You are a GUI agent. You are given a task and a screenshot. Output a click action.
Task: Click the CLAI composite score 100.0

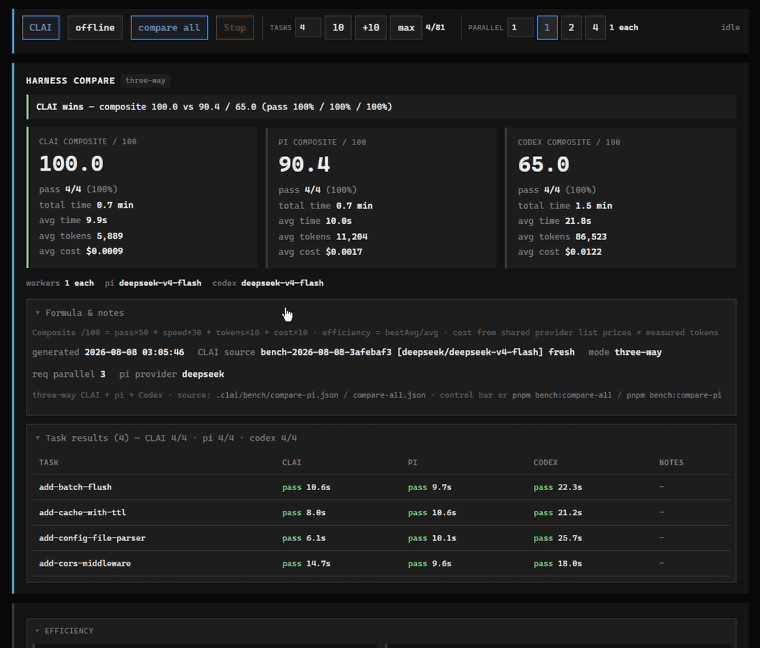click(71, 164)
